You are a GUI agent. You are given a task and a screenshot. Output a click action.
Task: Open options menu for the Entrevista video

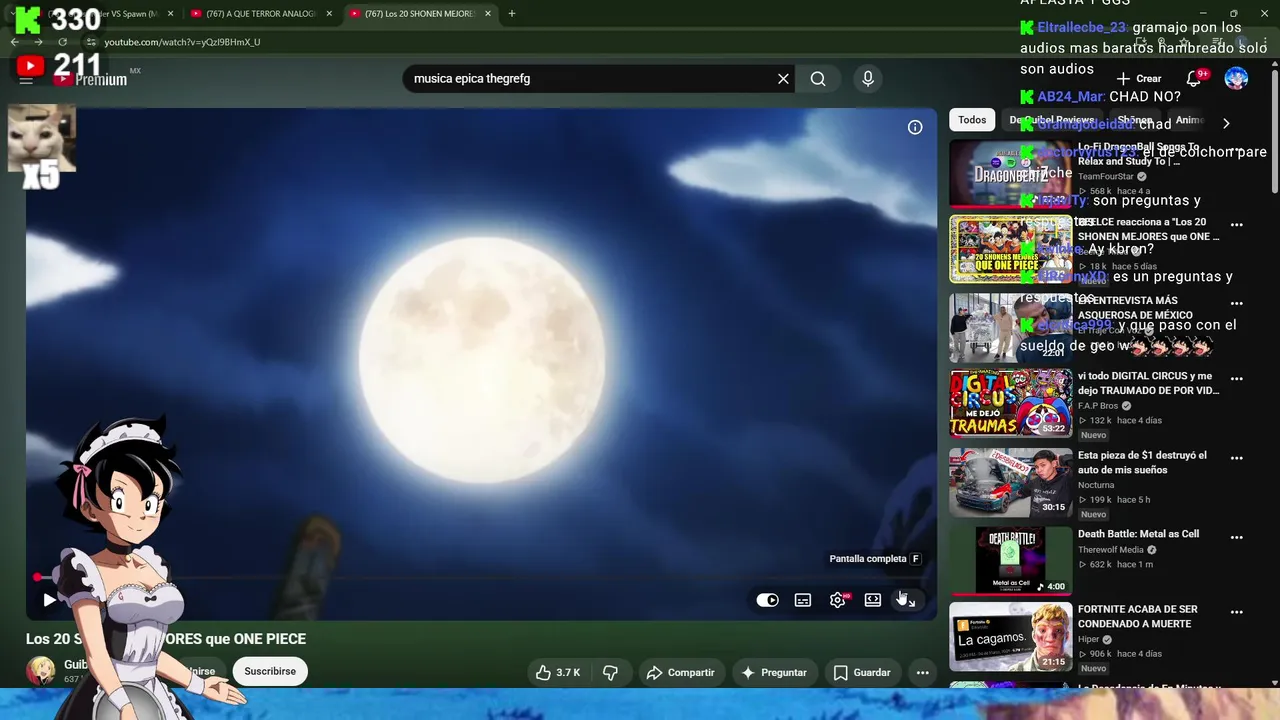[x=1237, y=303]
